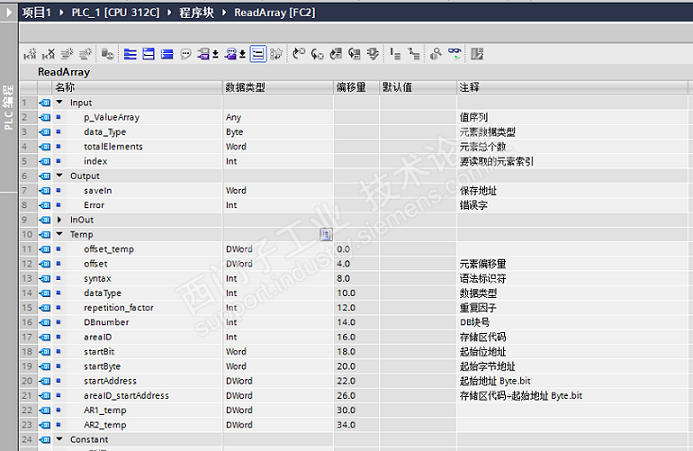Click the last toolbar icon on the right
This screenshot has height=451, width=693.
pos(477,54)
